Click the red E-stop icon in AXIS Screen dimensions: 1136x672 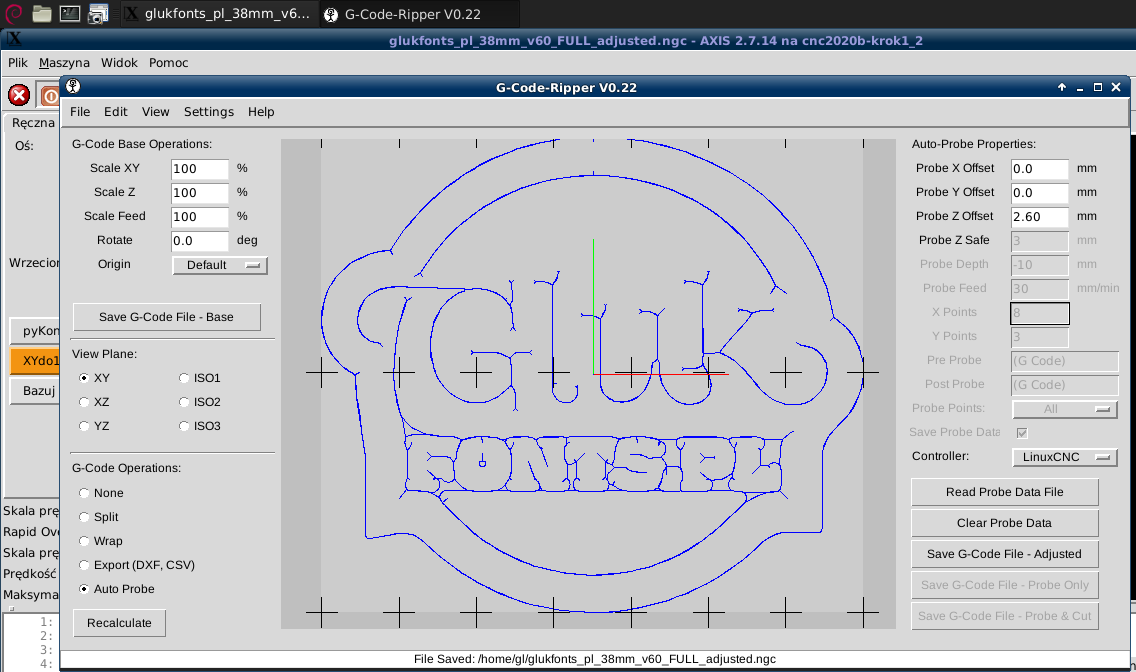[19, 95]
